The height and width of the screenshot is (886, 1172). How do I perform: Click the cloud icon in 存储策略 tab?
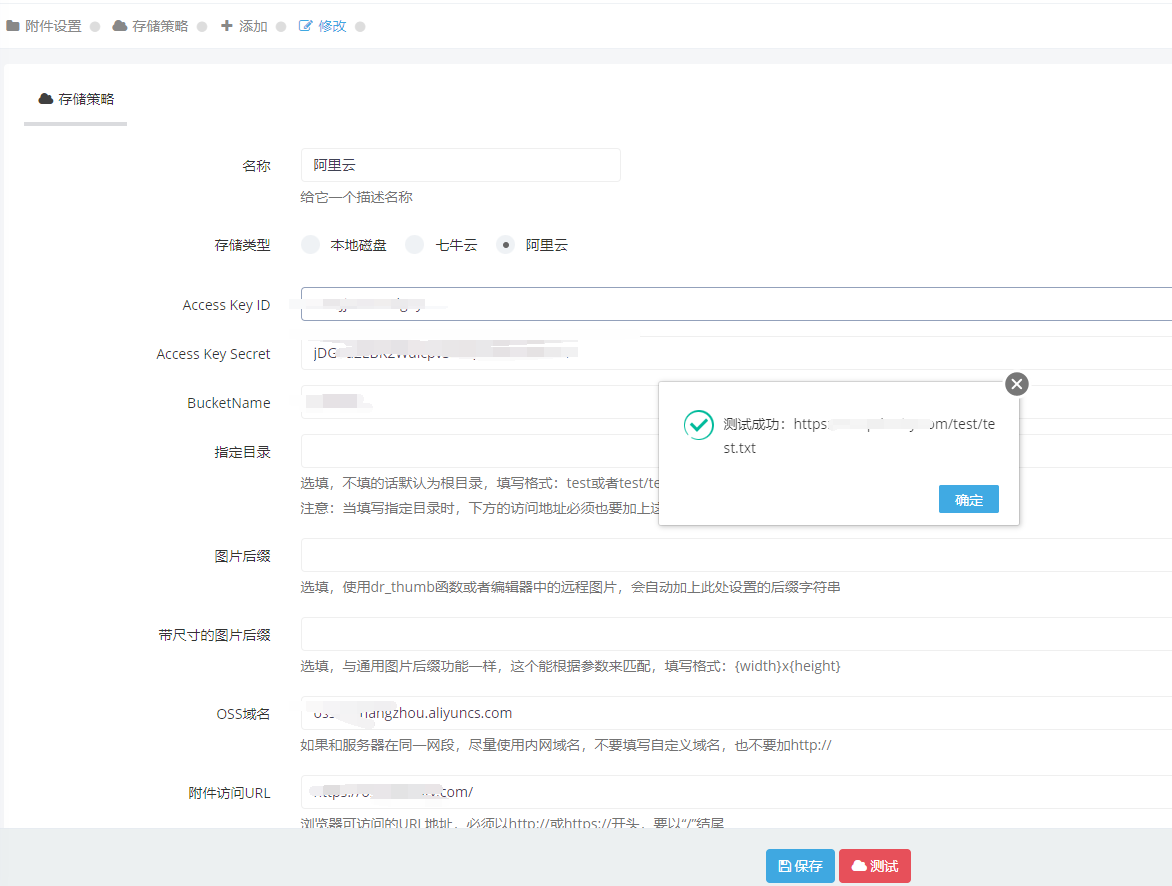coord(46,99)
